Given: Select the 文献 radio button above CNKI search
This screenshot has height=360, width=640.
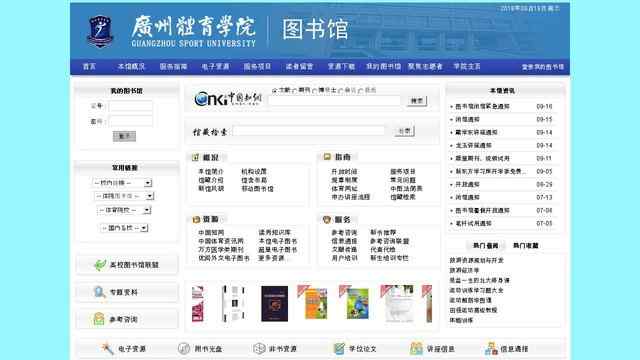Looking at the screenshot, I should pos(274,91).
